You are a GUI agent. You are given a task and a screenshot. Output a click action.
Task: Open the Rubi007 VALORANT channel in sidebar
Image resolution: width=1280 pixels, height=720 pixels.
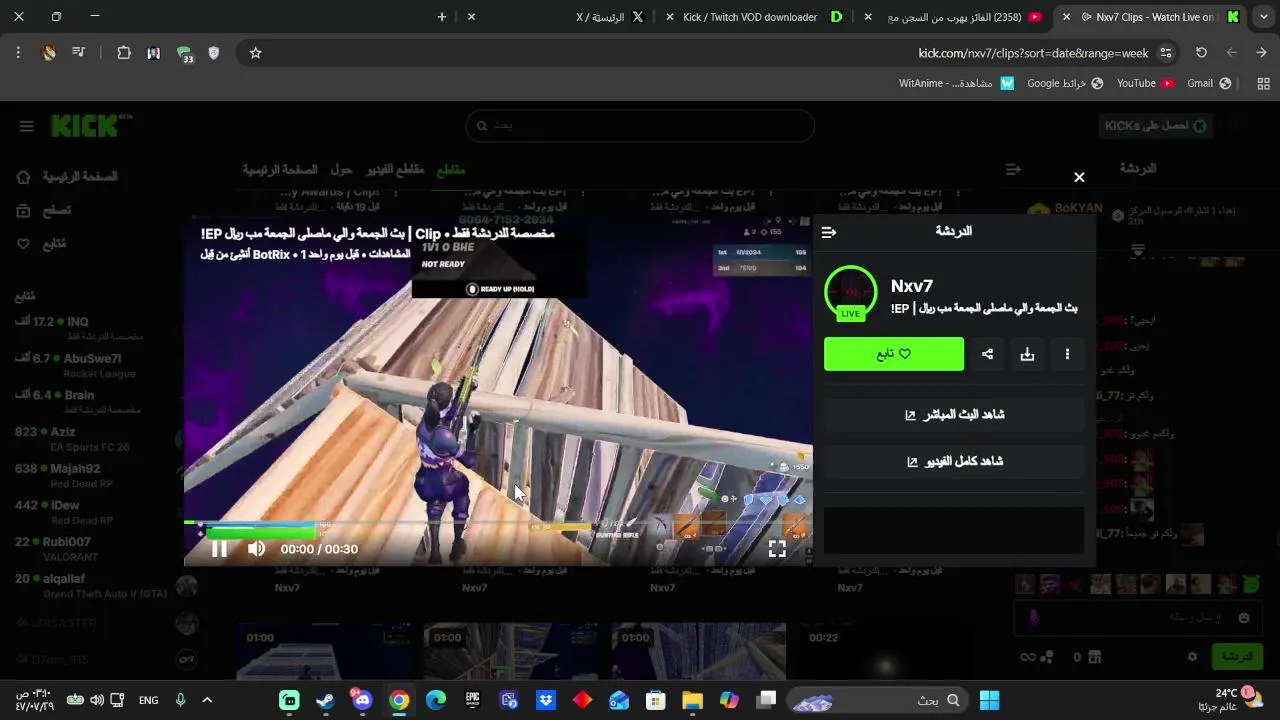click(93, 548)
